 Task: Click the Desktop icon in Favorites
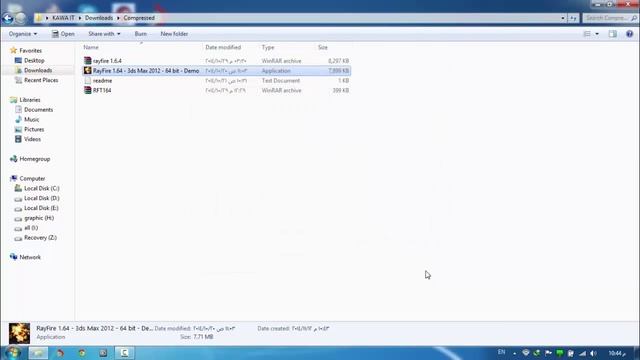tap(18, 60)
